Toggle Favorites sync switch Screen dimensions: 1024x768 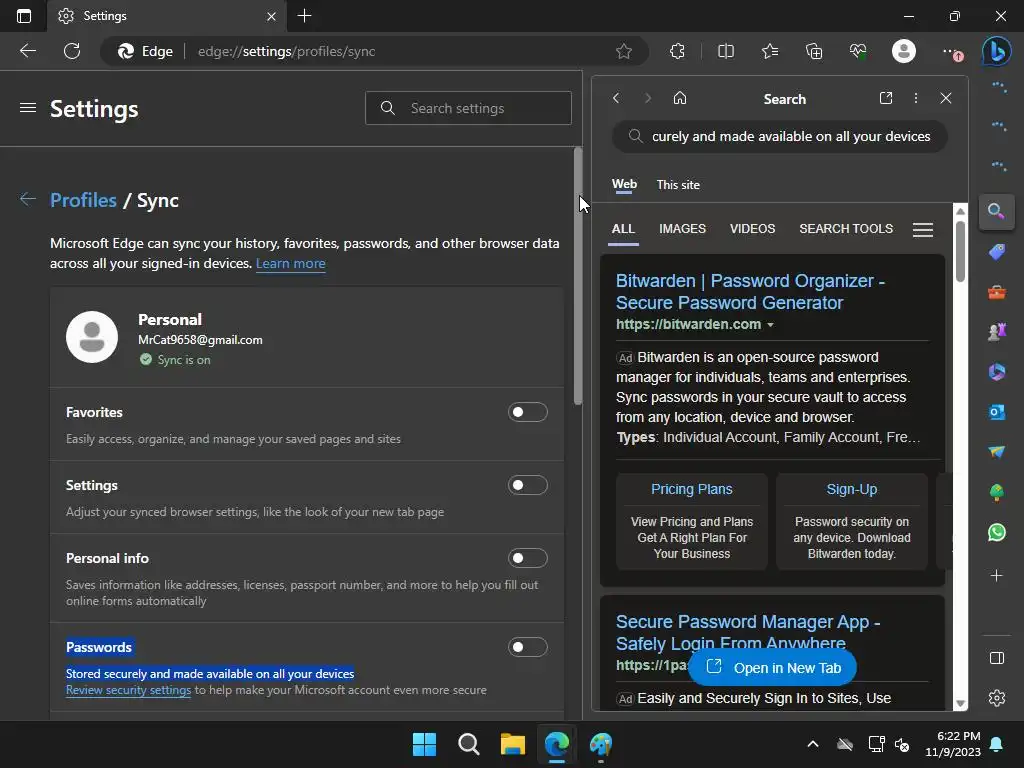[x=528, y=412]
